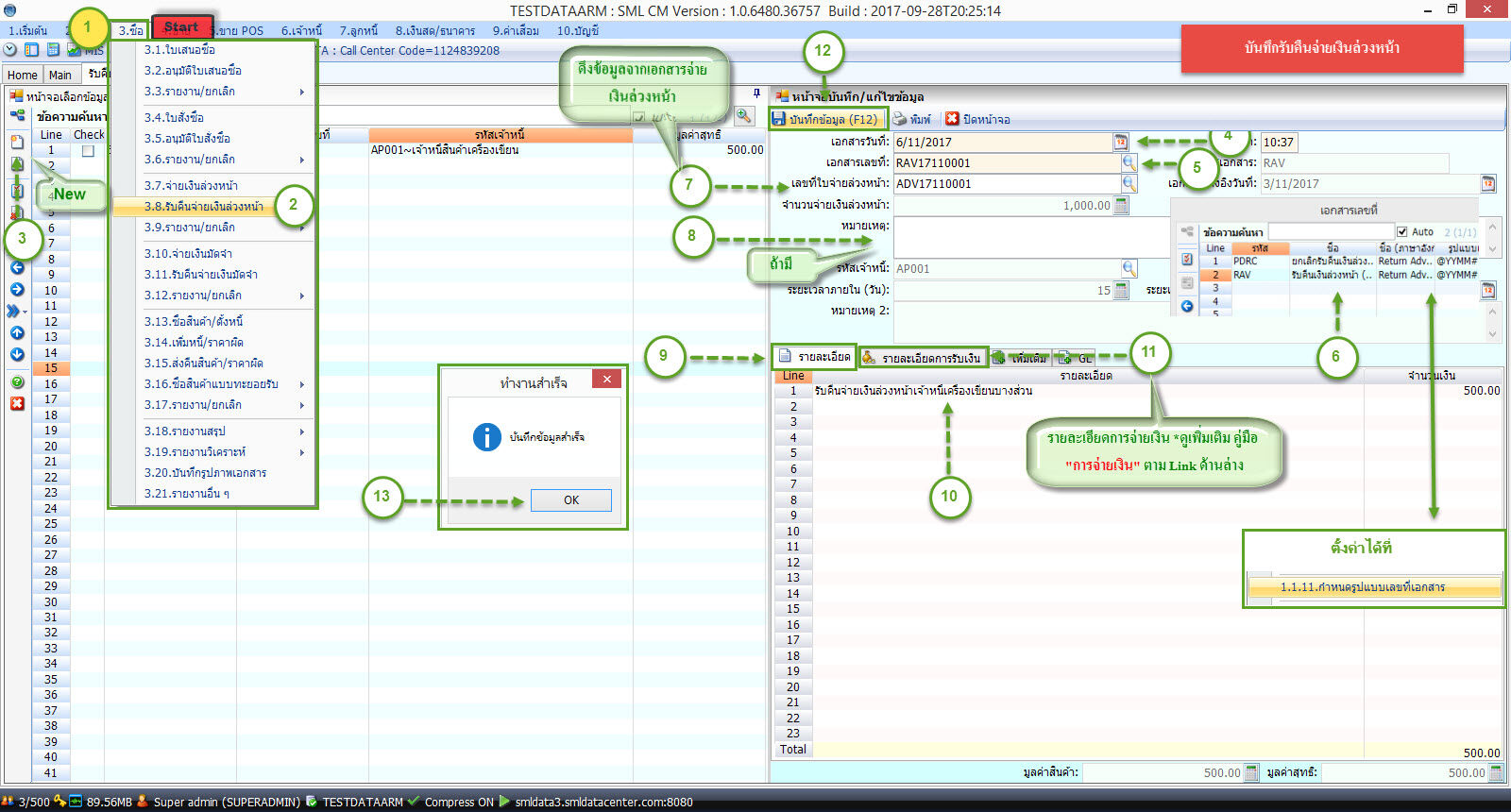Click the blue up arrow in left toolbar
This screenshot has height=812, width=1511.
click(17, 332)
